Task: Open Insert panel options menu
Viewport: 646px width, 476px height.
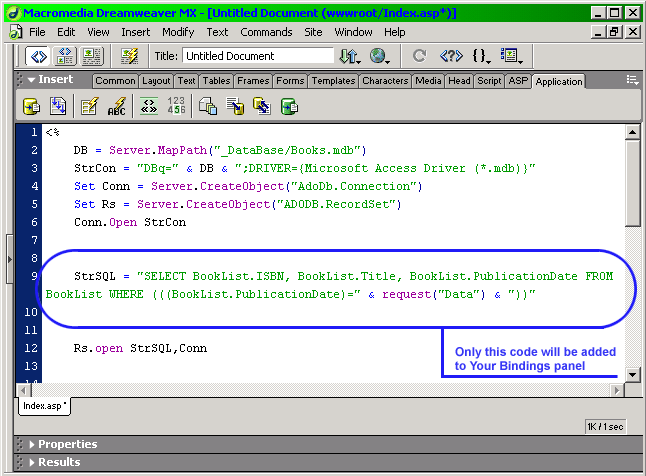Action: 632,80
